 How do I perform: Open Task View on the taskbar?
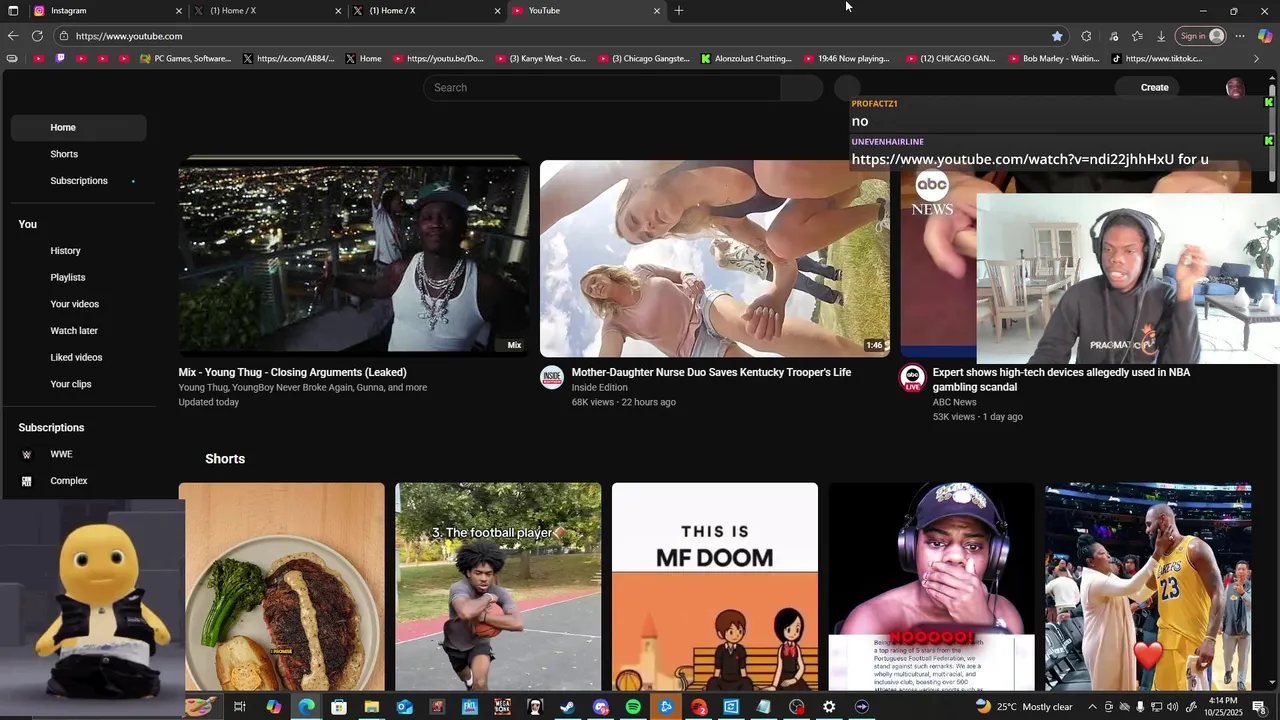coord(240,707)
